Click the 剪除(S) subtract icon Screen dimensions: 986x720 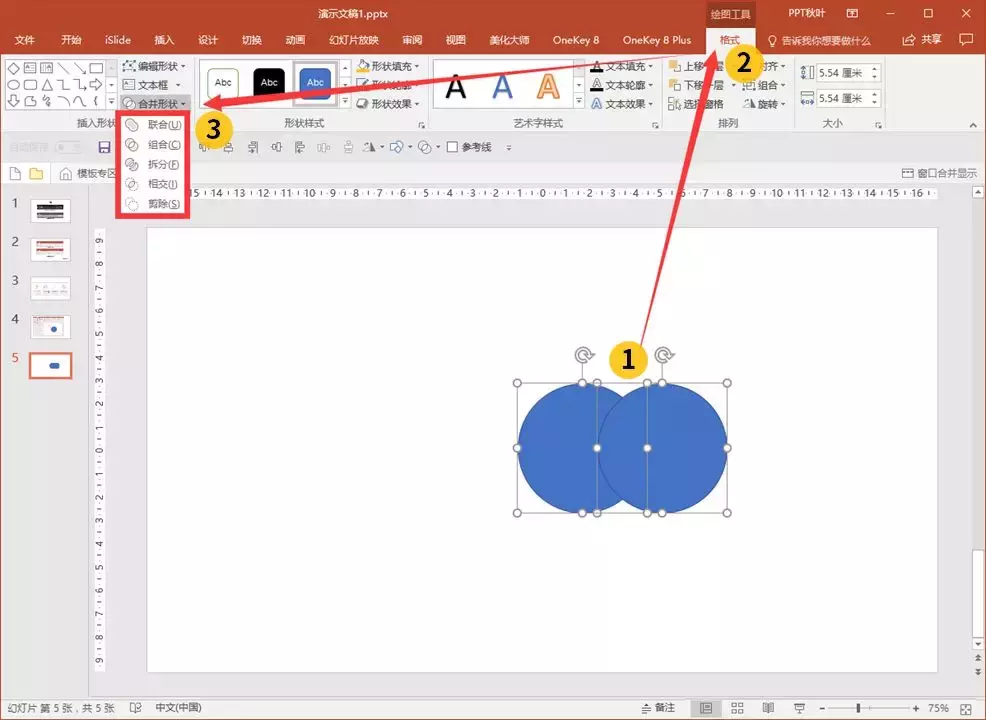point(132,204)
